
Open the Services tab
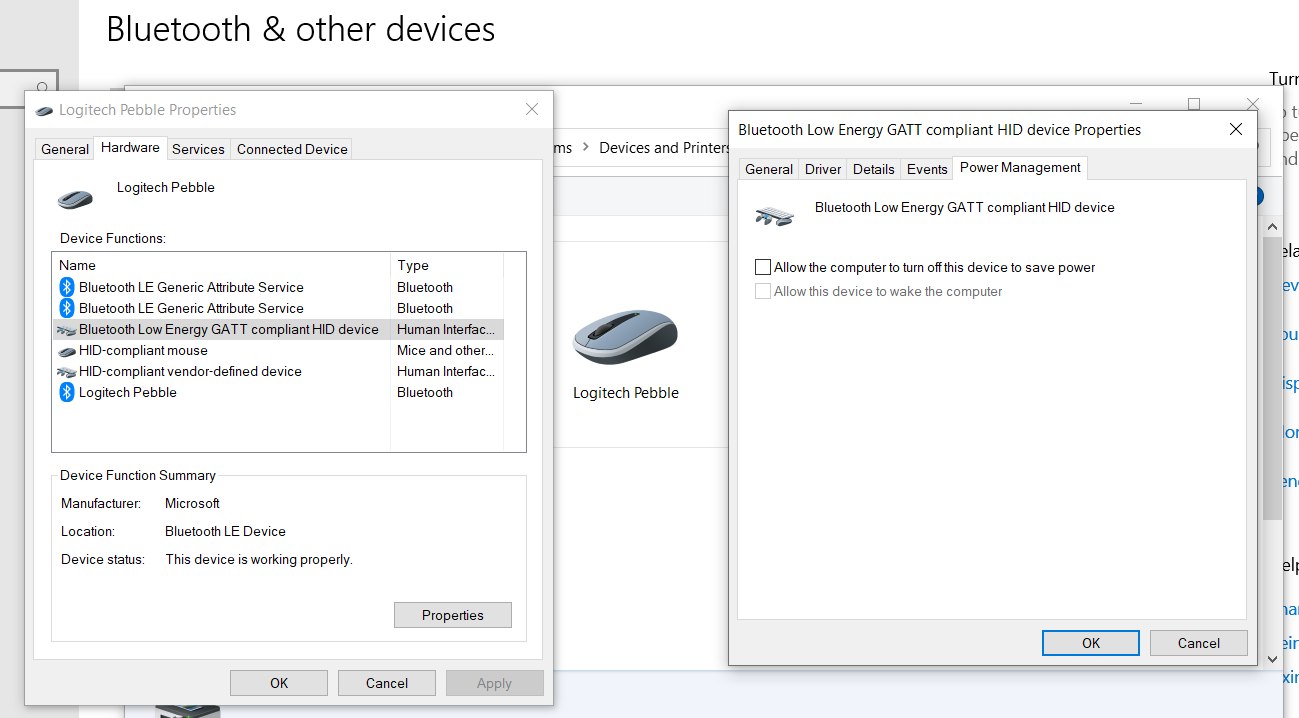[x=198, y=149]
